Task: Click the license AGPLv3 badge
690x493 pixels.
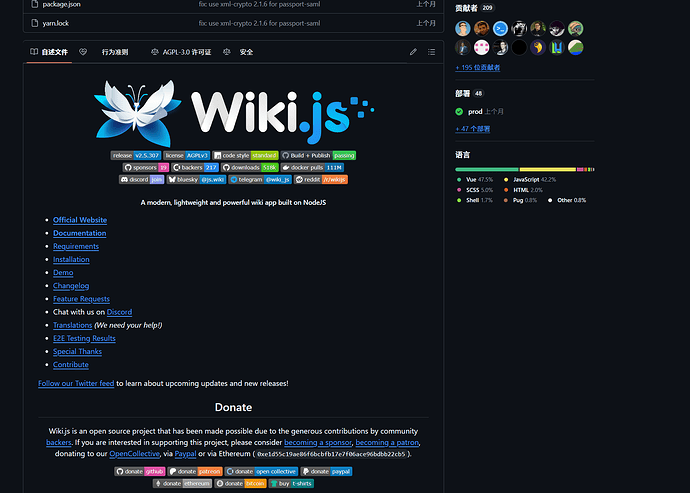Action: [x=187, y=155]
